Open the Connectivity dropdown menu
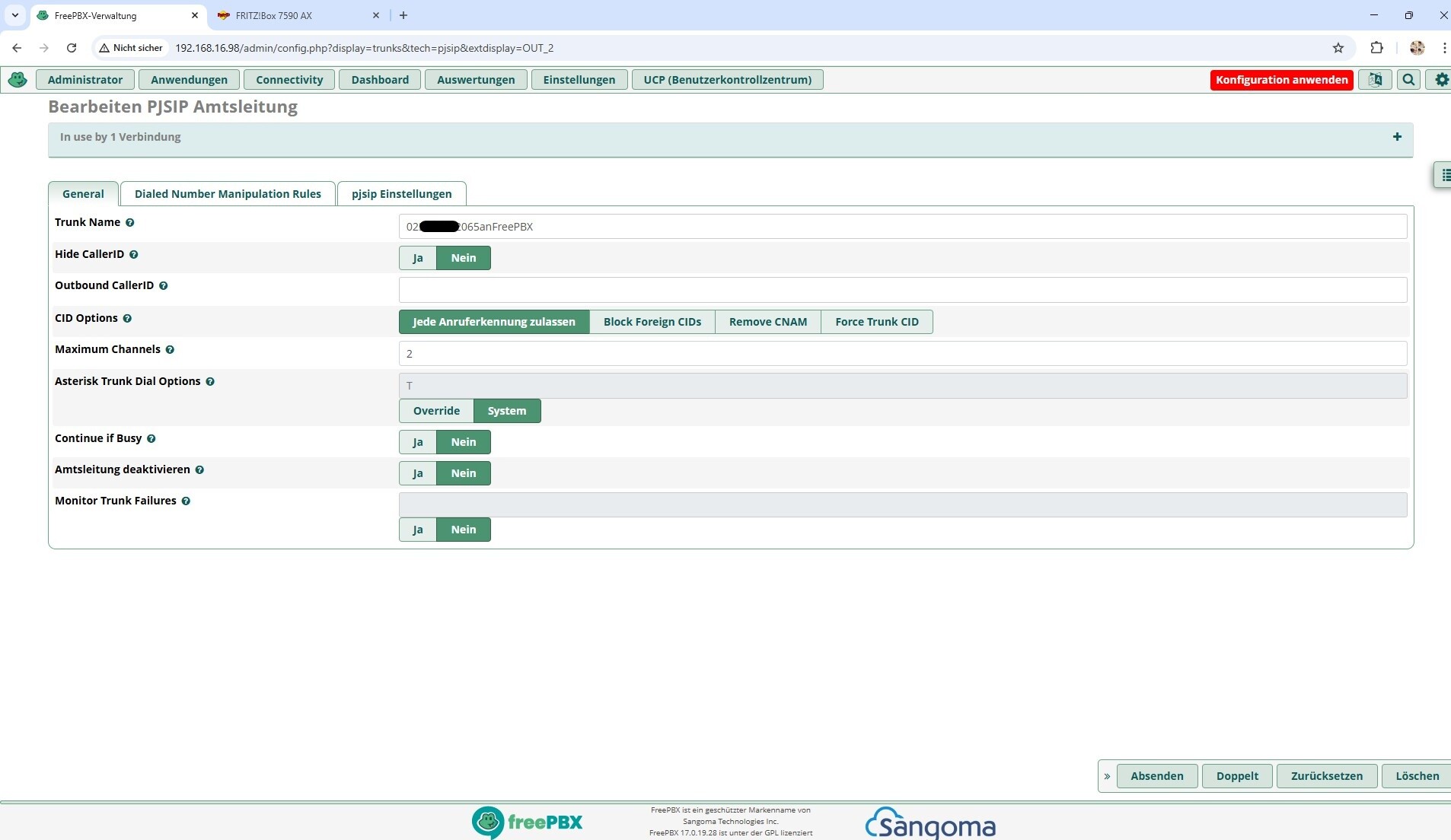Screen dimensions: 1451x840 click(289, 80)
